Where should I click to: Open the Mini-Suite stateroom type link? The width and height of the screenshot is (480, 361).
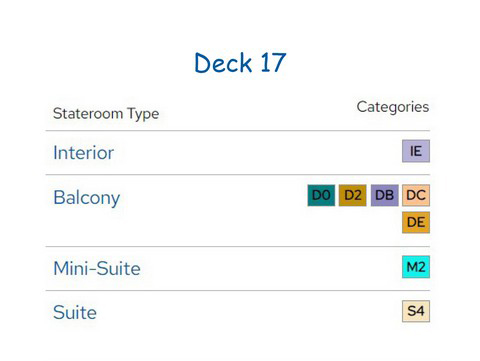(x=97, y=268)
